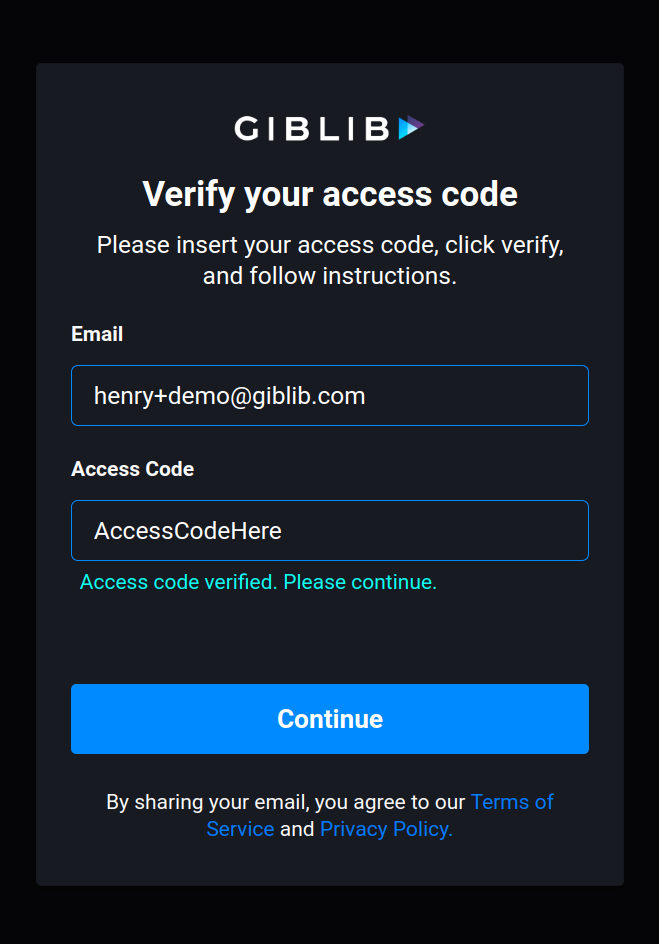Click the 'Please continue.' part of the message

click(360, 582)
